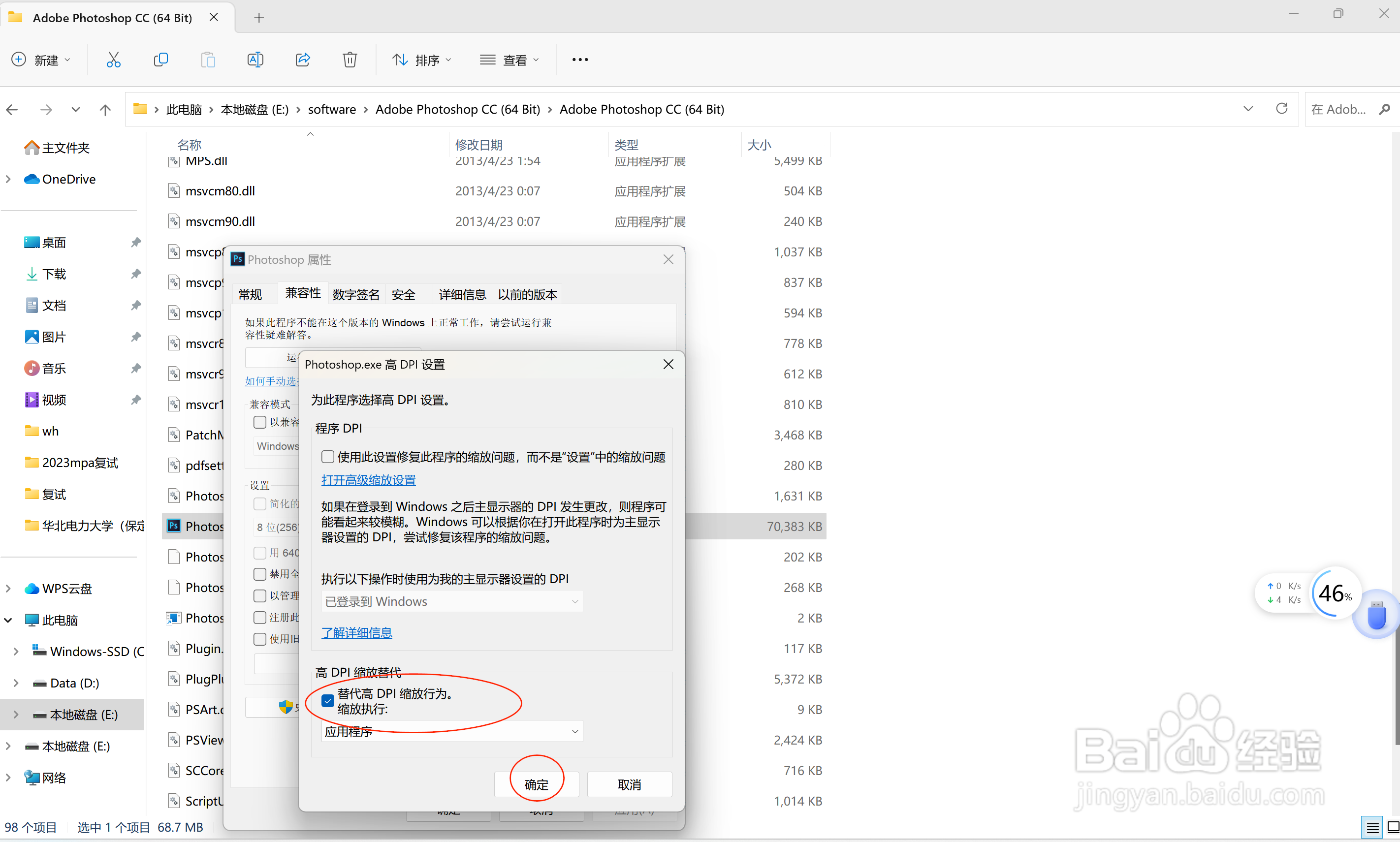Switch to the 数字签名 tab
This screenshot has width=1400, height=842.
(356, 294)
